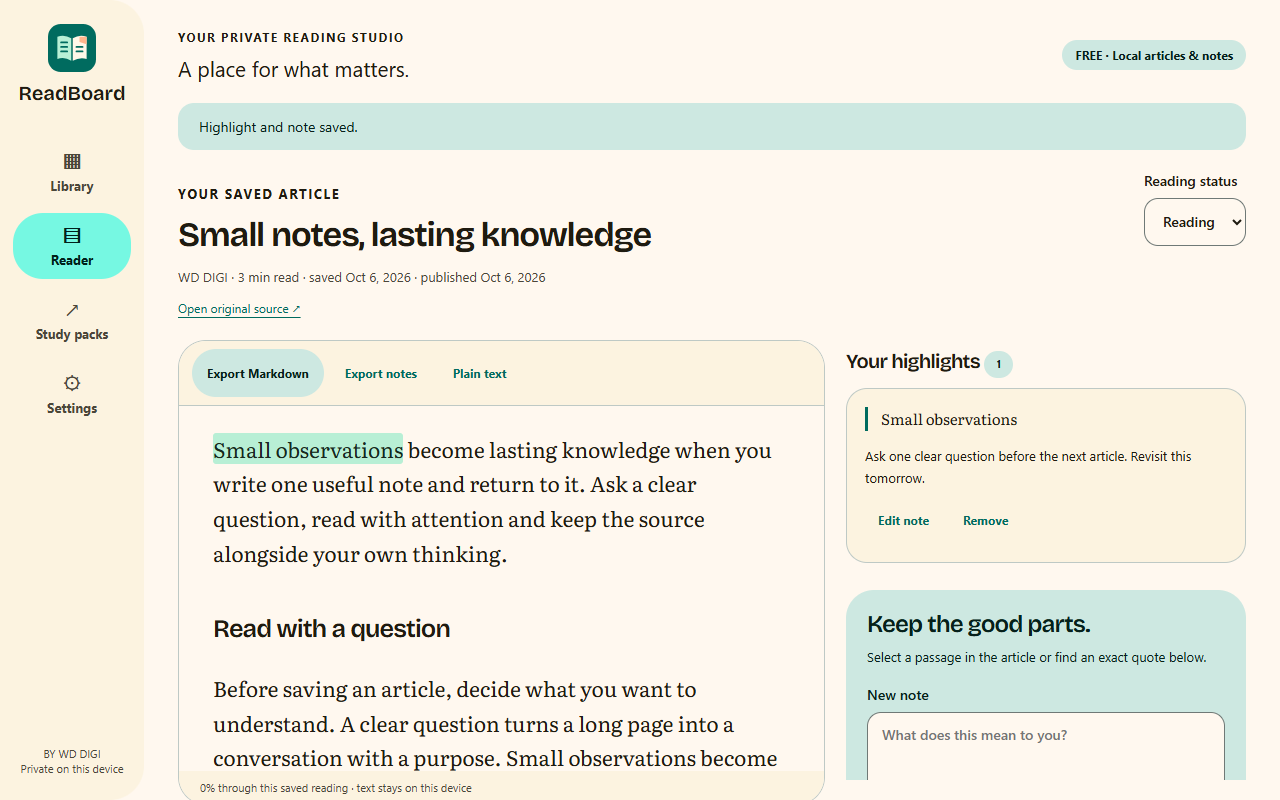Click the highlights count badge
Viewport: 1280px width, 800px height.
click(x=998, y=364)
